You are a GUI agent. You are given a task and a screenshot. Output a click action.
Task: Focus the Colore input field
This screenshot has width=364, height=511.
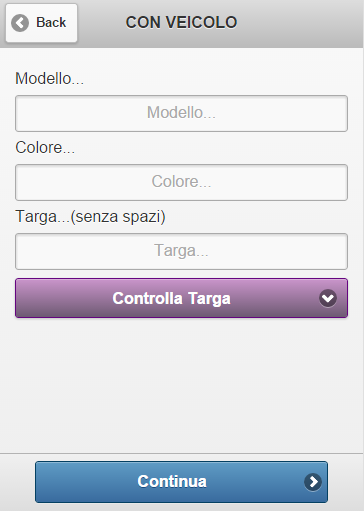click(x=181, y=182)
